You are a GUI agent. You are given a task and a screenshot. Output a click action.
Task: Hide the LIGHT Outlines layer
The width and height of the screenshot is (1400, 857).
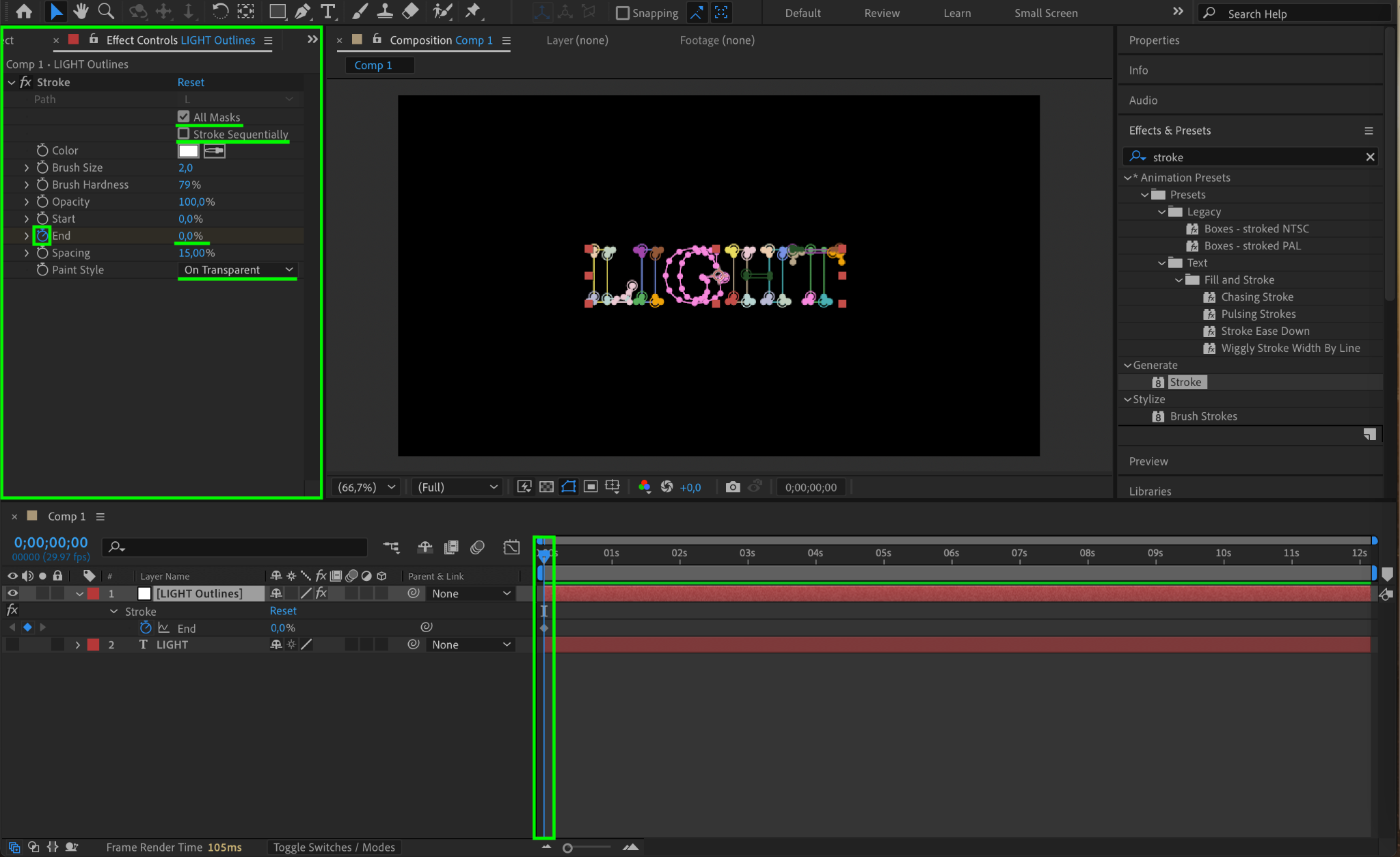tap(12, 593)
